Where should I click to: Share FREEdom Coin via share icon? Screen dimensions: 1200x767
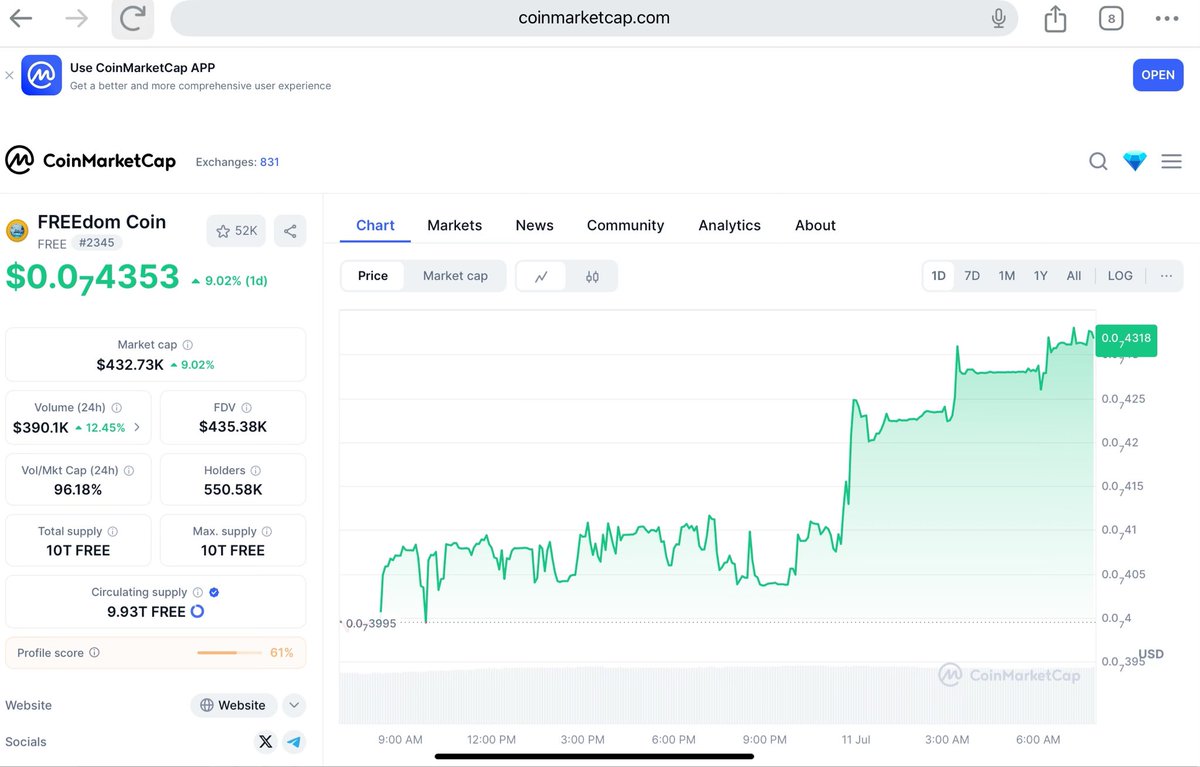290,231
